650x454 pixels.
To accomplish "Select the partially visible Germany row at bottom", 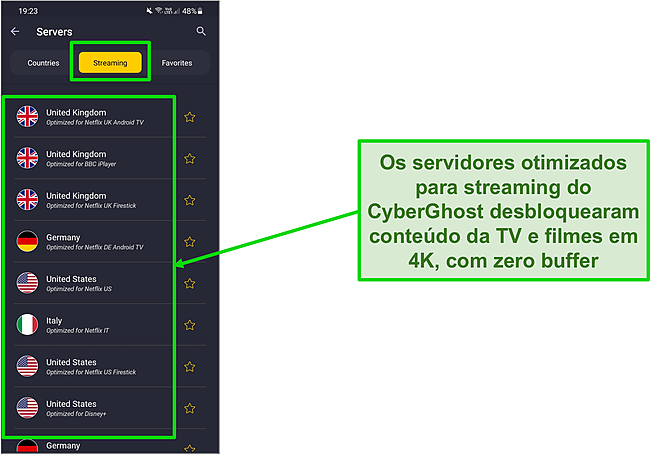I will [110, 445].
